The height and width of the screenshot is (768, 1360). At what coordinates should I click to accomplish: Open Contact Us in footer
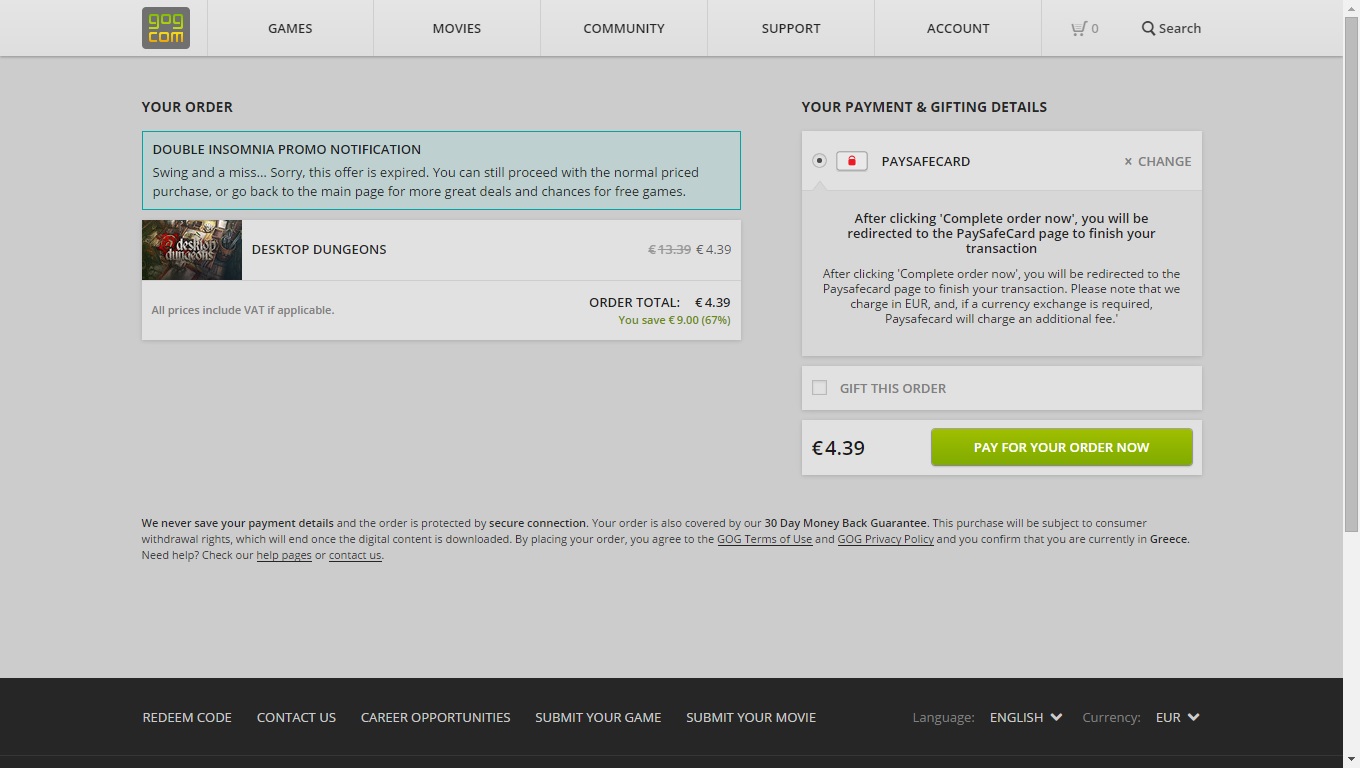coord(296,717)
